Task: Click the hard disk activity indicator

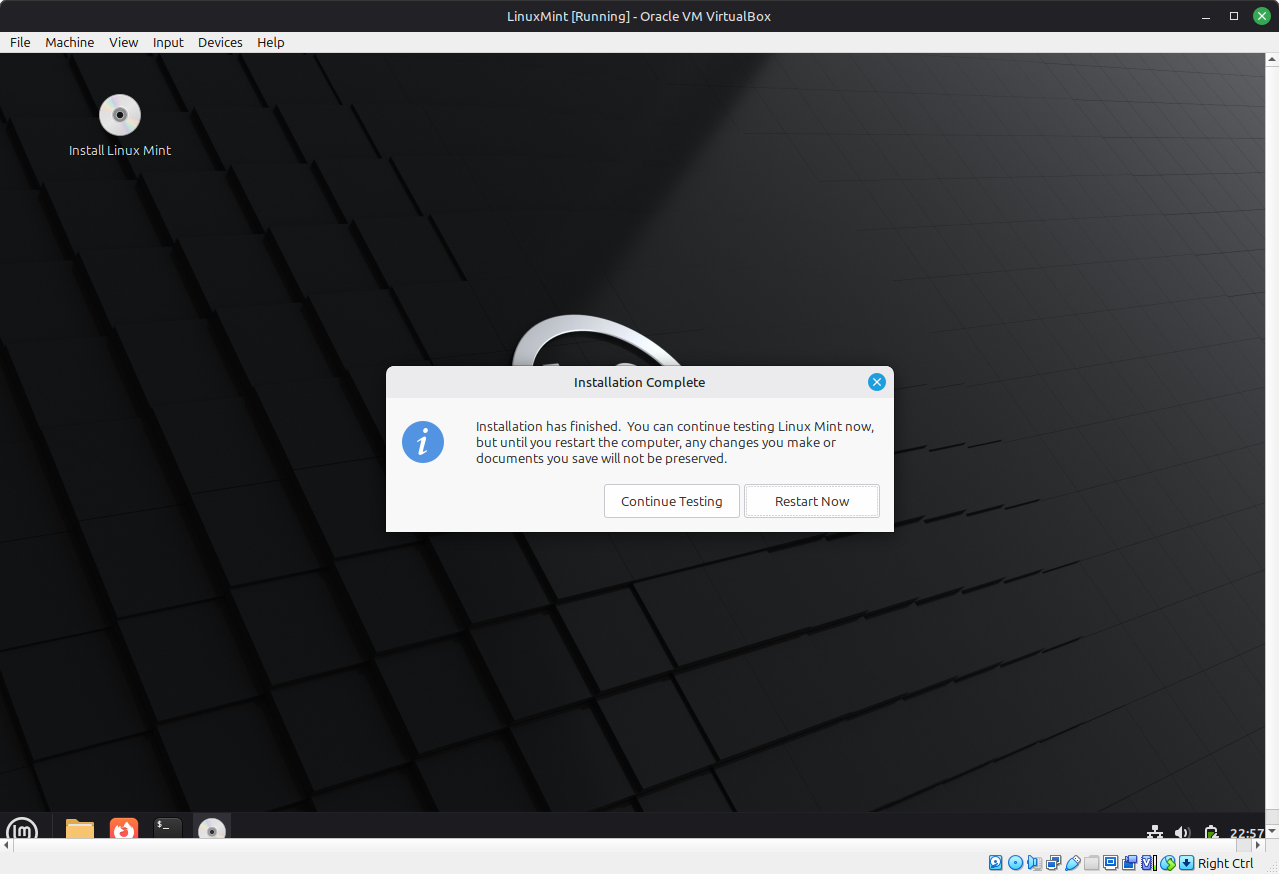Action: point(996,863)
